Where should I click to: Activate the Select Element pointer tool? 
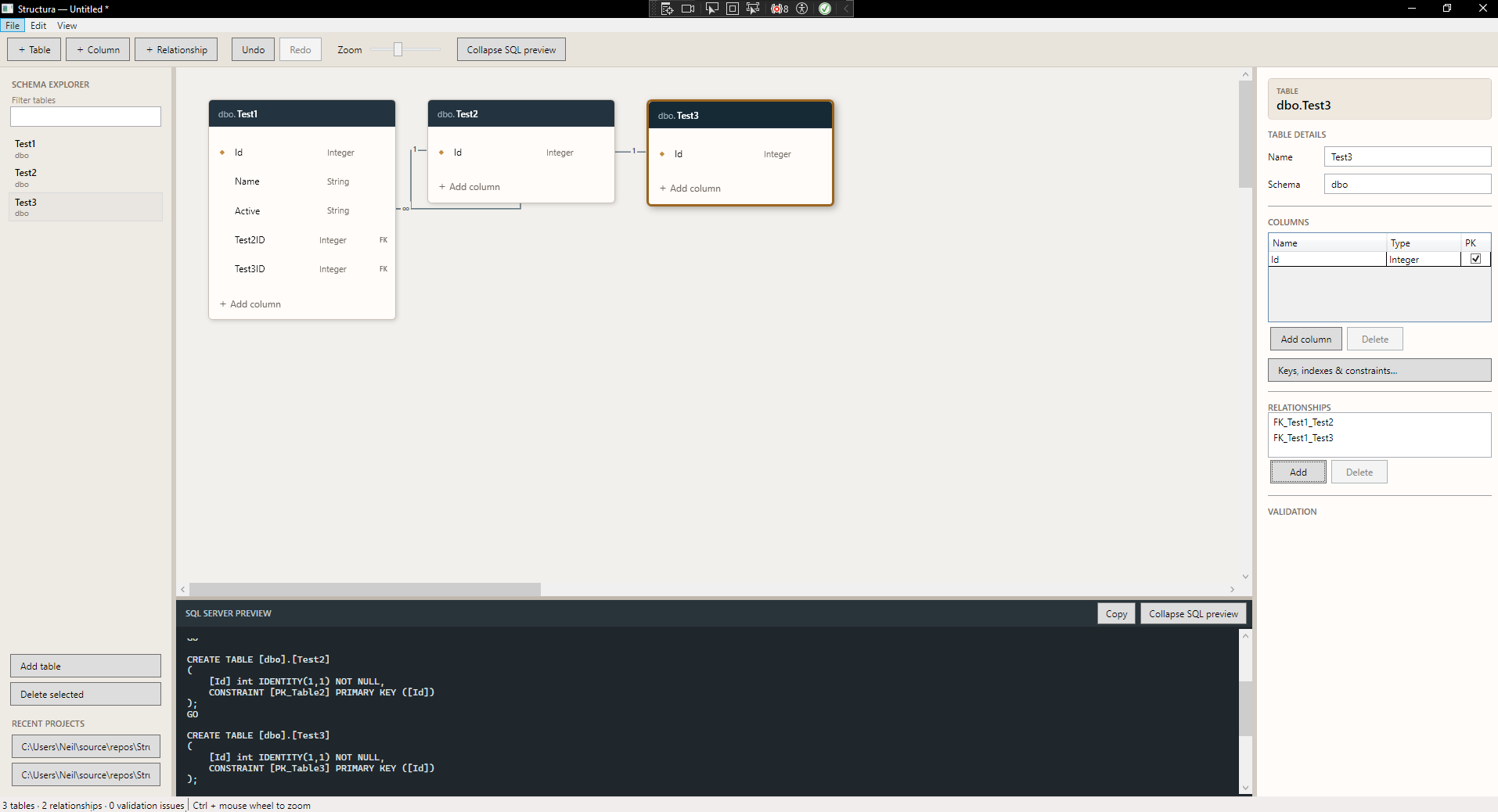[x=711, y=9]
